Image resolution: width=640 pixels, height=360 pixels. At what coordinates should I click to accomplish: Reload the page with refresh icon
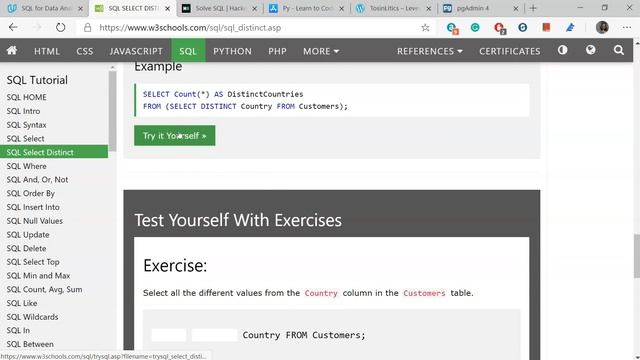pos(60,27)
